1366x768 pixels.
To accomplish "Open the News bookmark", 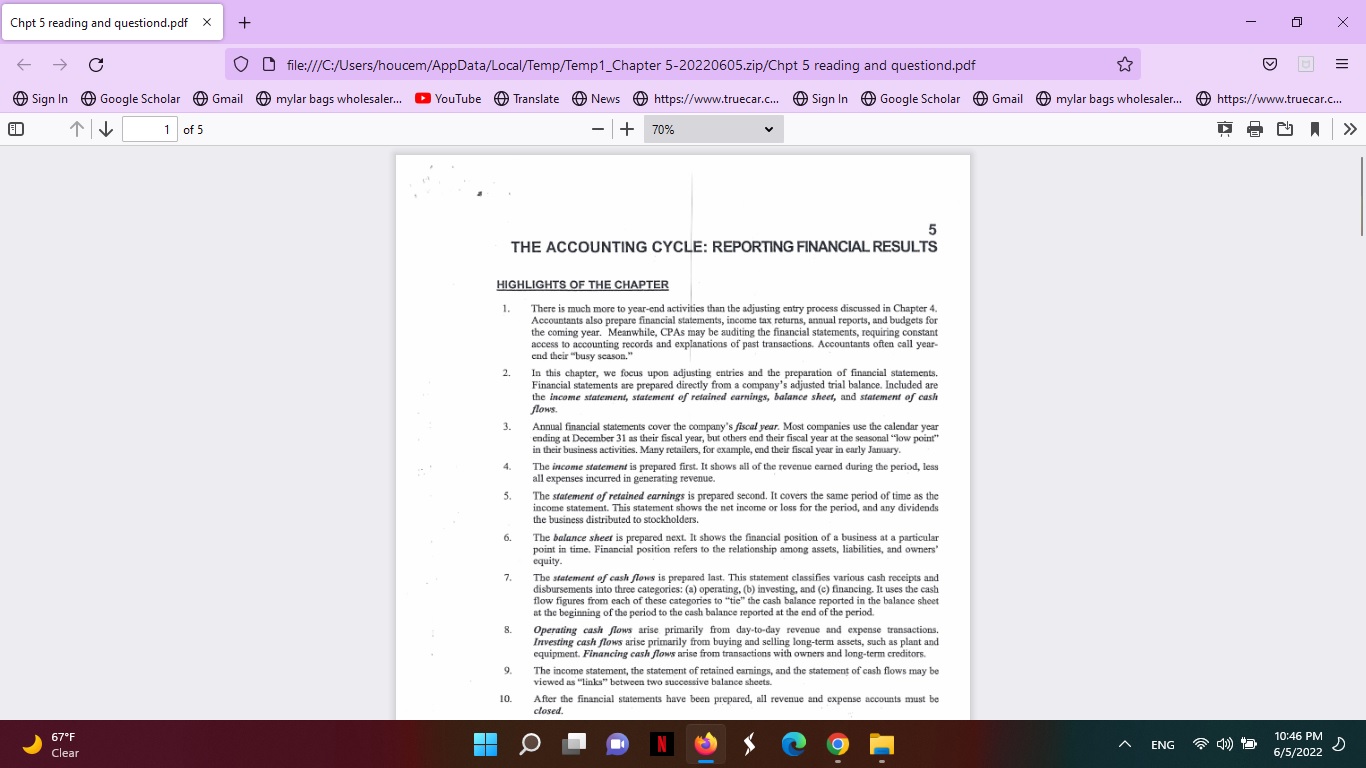I will pyautogui.click(x=596, y=99).
